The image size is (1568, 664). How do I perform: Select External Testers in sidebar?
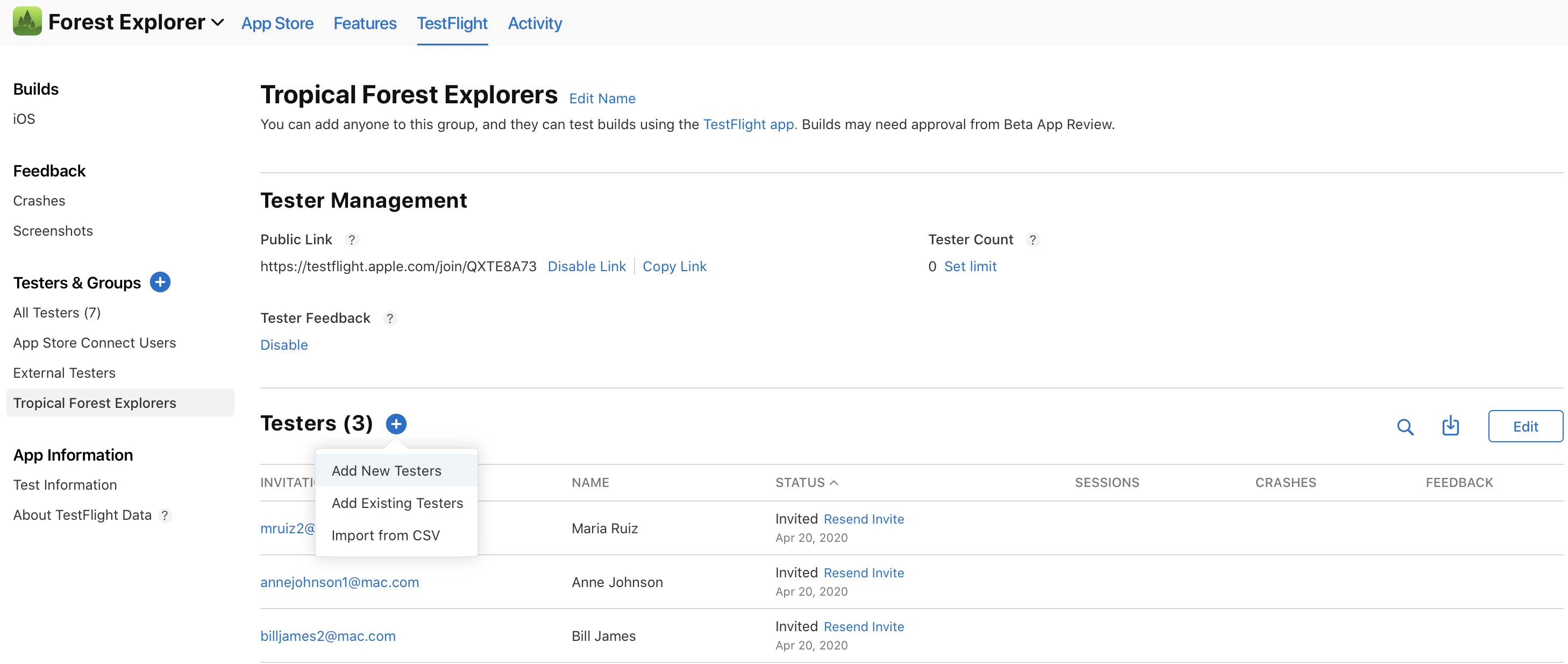point(64,373)
